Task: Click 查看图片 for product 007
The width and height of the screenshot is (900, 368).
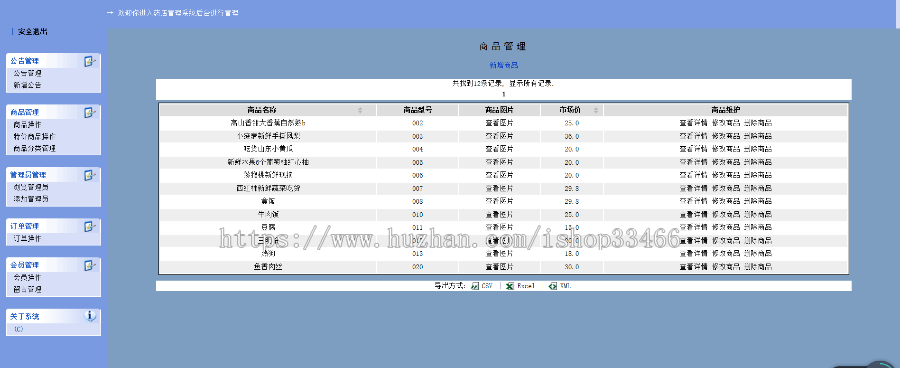Action: [499, 188]
